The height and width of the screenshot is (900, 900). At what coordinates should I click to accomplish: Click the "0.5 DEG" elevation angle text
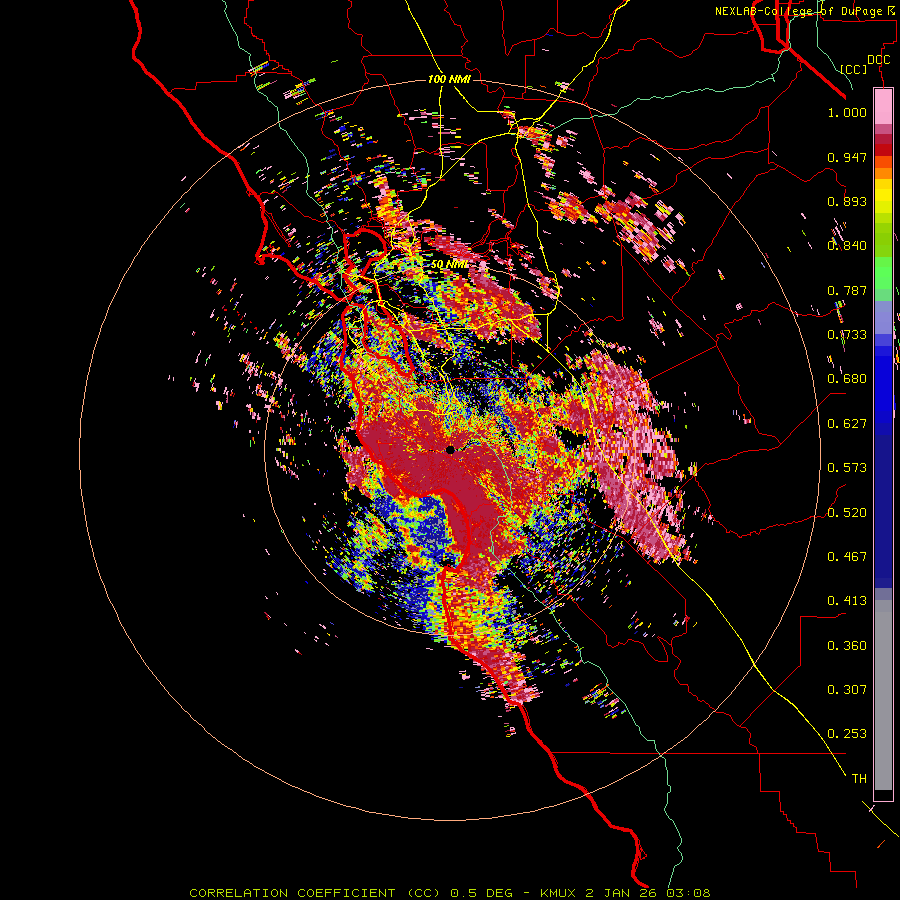point(480,893)
